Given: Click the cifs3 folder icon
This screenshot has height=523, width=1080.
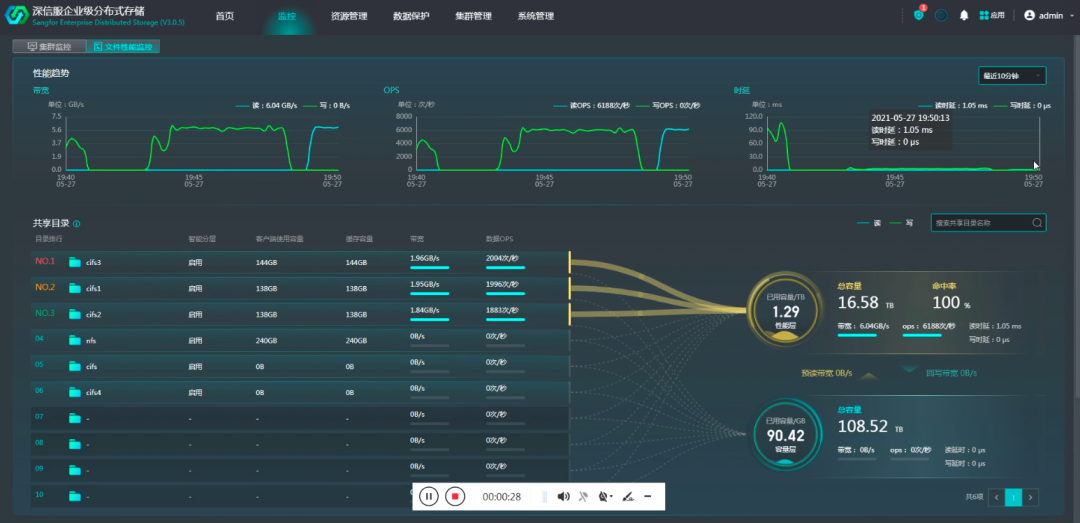Looking at the screenshot, I should 75,262.
